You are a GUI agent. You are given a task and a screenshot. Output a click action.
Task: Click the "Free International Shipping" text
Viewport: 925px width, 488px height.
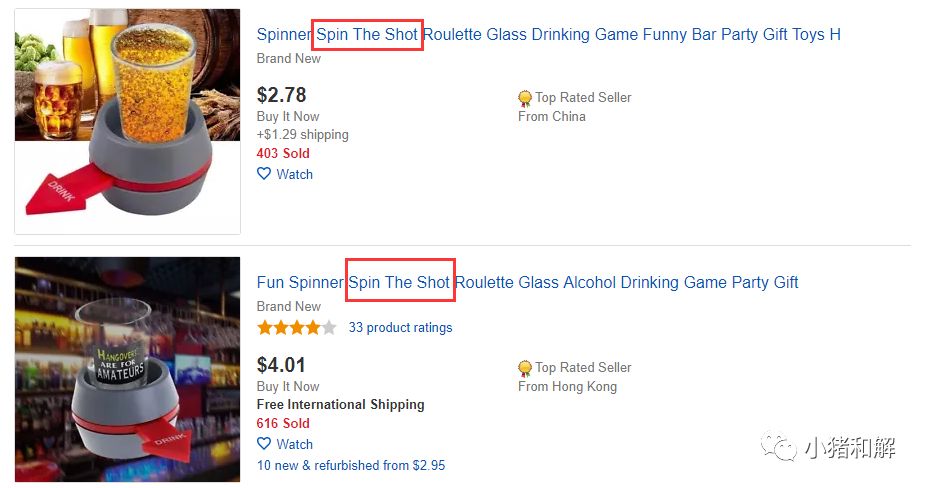pyautogui.click(x=340, y=404)
